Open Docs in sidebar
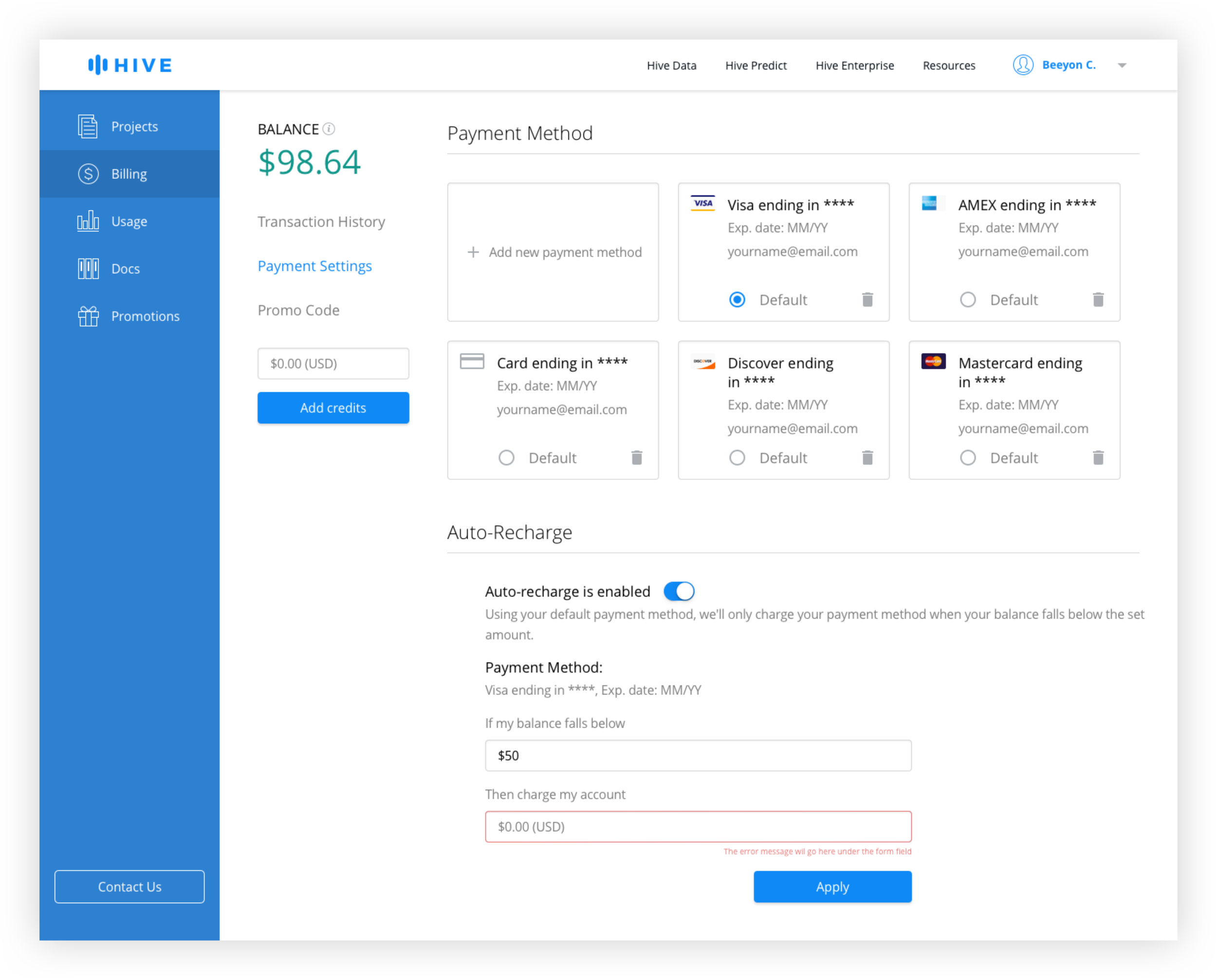Viewport: 1217px width, 980px height. tap(129, 268)
